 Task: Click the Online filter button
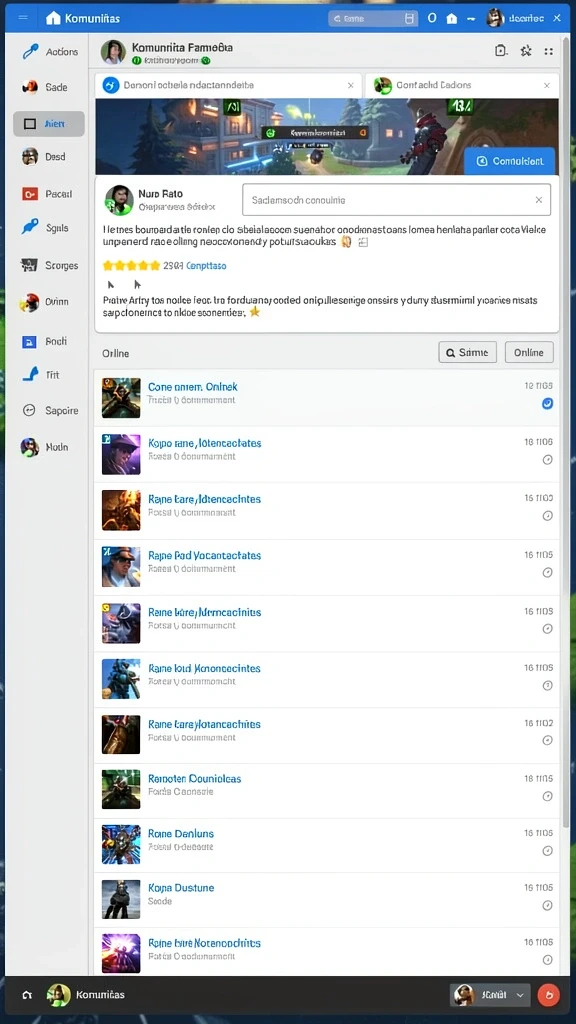tap(529, 353)
